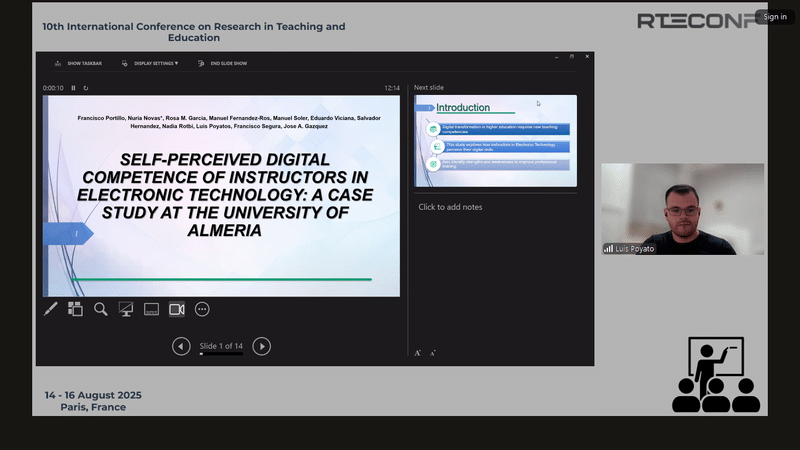Click the zoom into slide magnifier
Screen dimensions: 800x450
(101, 309)
